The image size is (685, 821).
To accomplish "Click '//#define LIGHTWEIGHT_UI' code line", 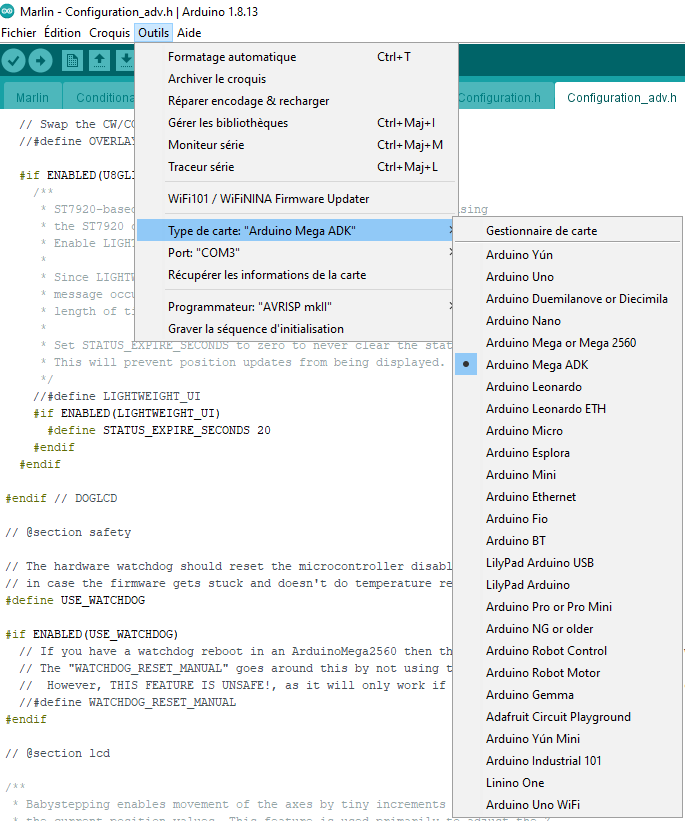I will 117,396.
